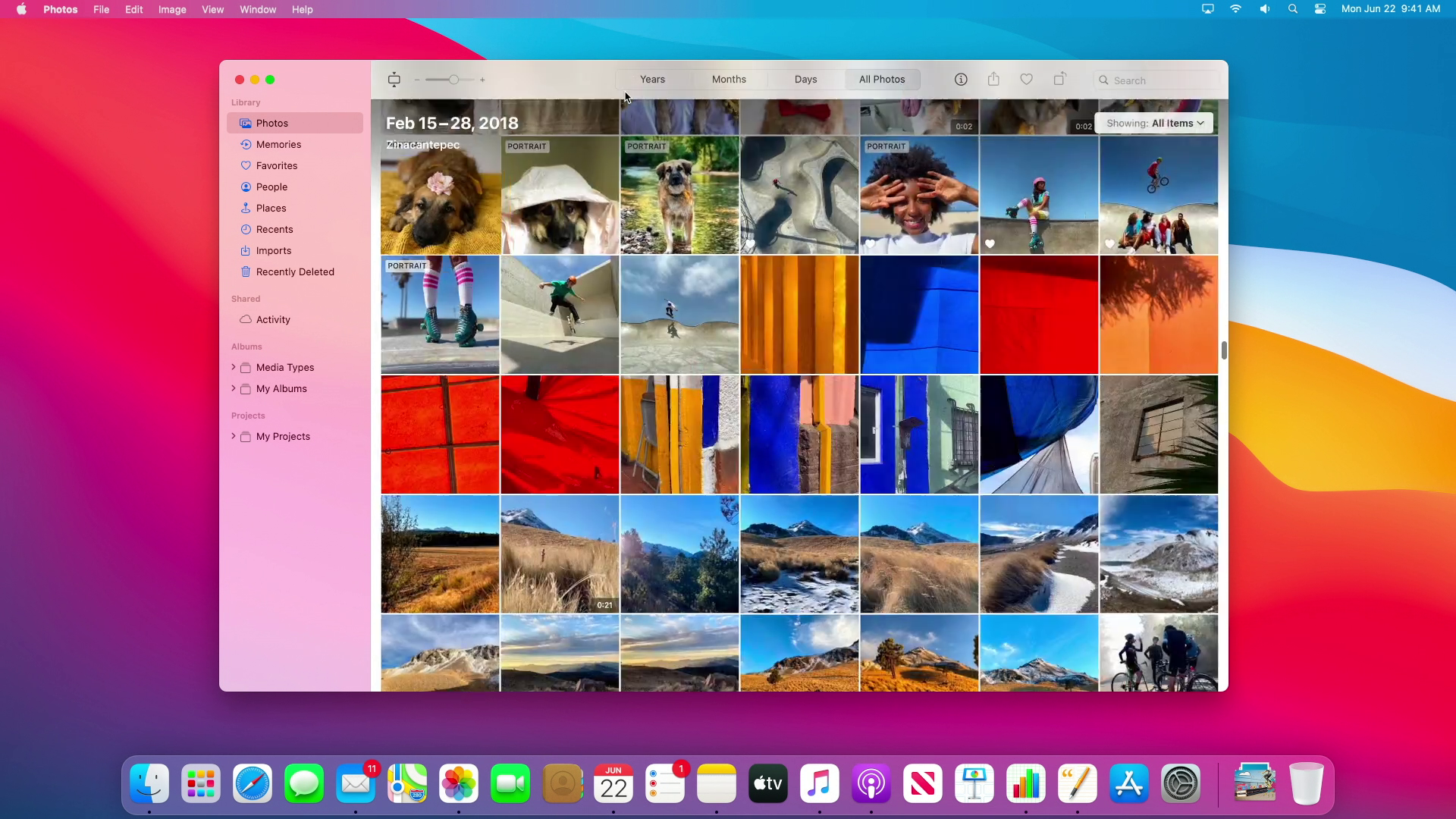Click the aspect ratio grid toggle icon
The image size is (1456, 819).
tap(394, 80)
